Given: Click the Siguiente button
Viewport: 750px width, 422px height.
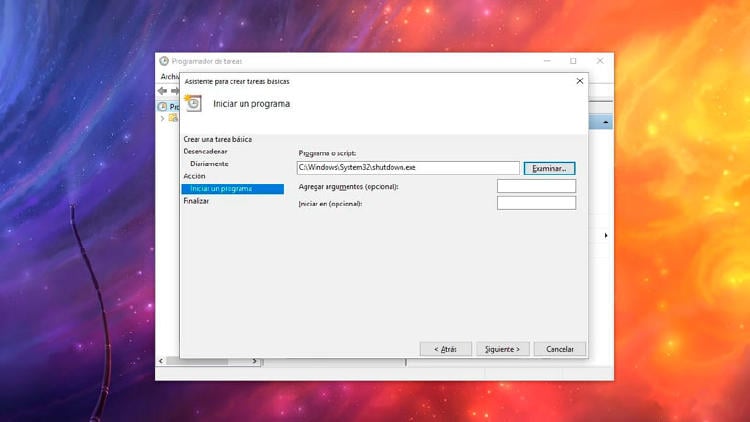Looking at the screenshot, I should point(501,349).
